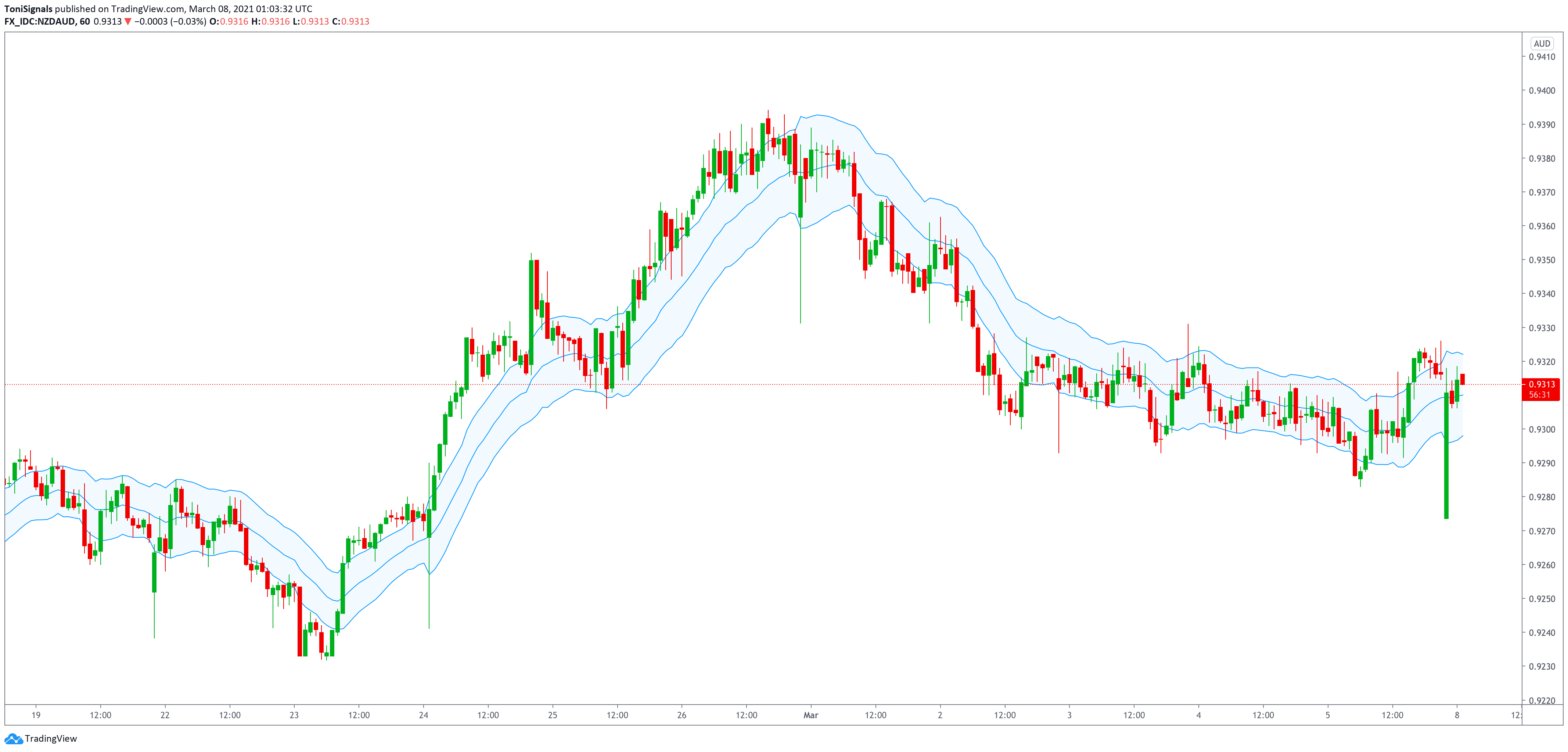Click the close value C:0.9313

tap(350, 21)
